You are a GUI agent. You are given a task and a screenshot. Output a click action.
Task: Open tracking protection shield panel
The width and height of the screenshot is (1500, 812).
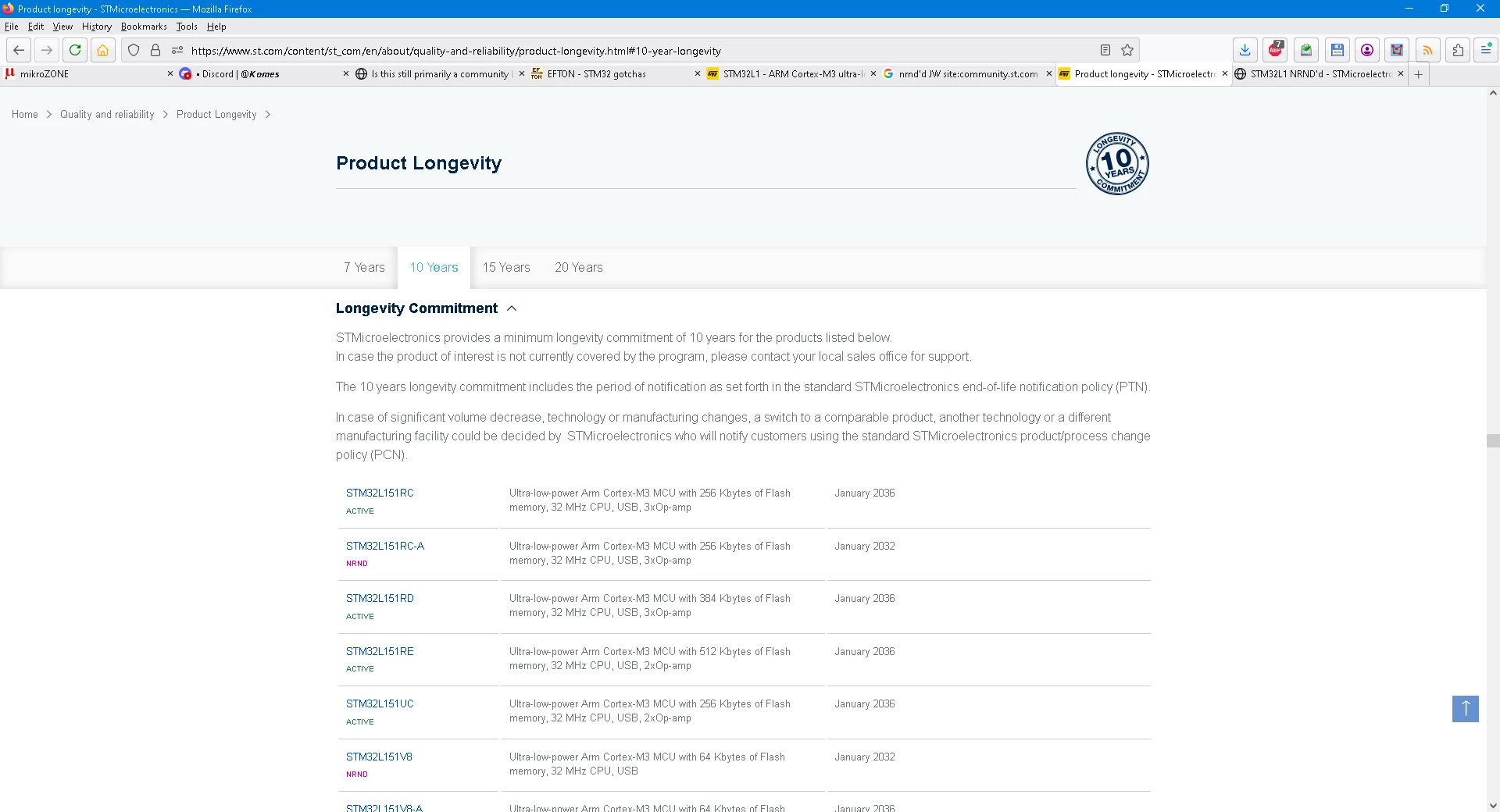[x=134, y=50]
